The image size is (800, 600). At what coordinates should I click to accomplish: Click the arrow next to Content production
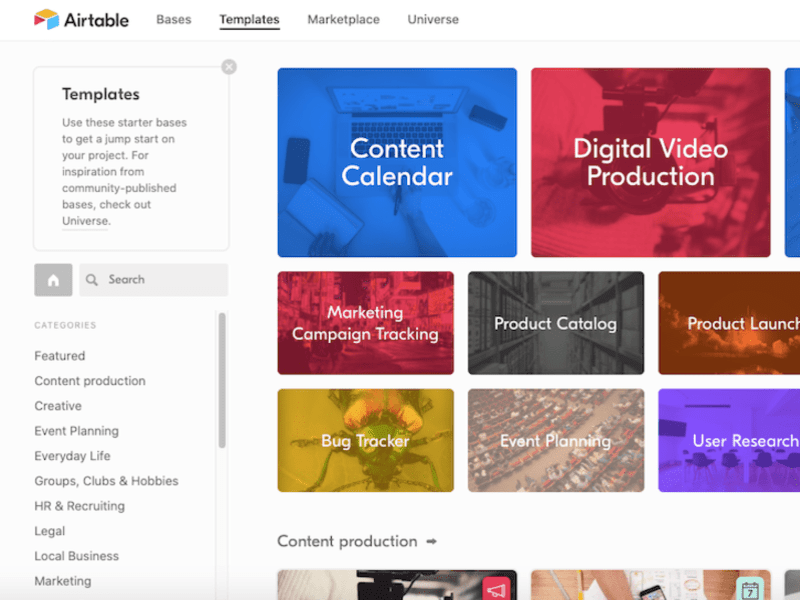pyautogui.click(x=432, y=542)
